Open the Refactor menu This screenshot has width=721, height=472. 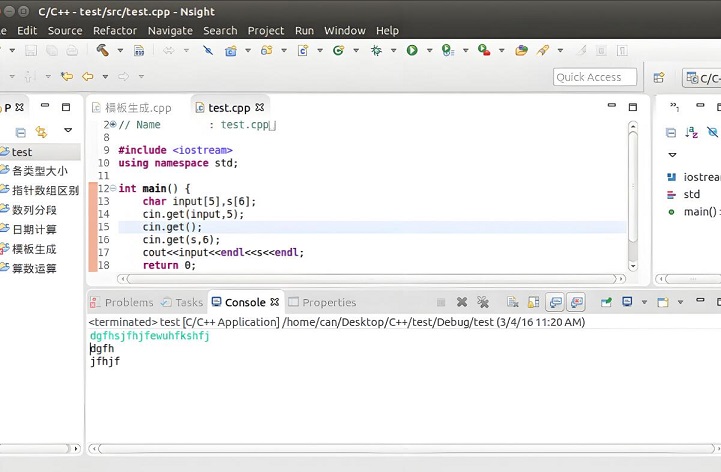tap(115, 31)
